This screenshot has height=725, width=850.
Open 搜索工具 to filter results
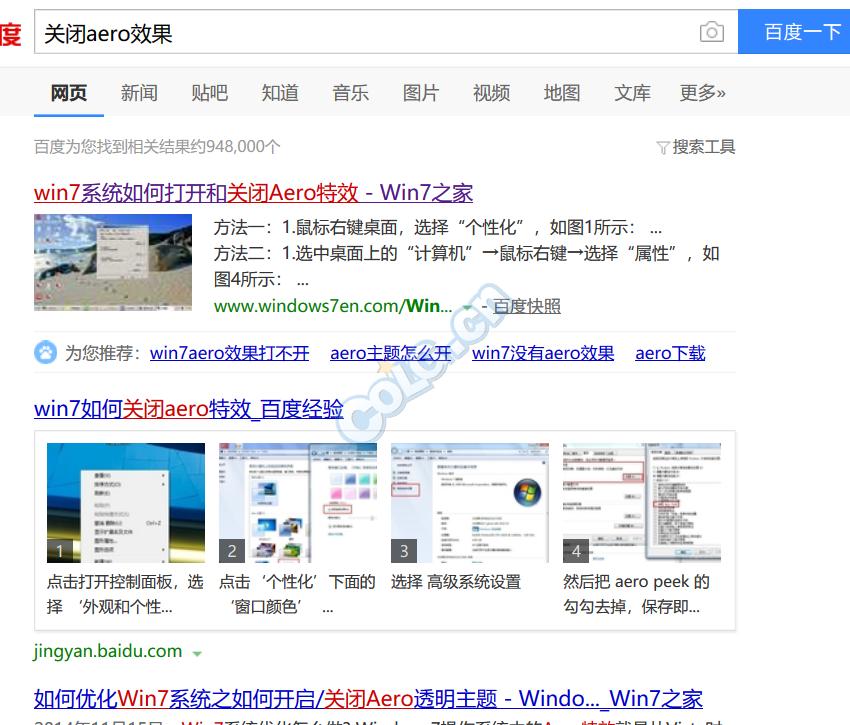(702, 147)
